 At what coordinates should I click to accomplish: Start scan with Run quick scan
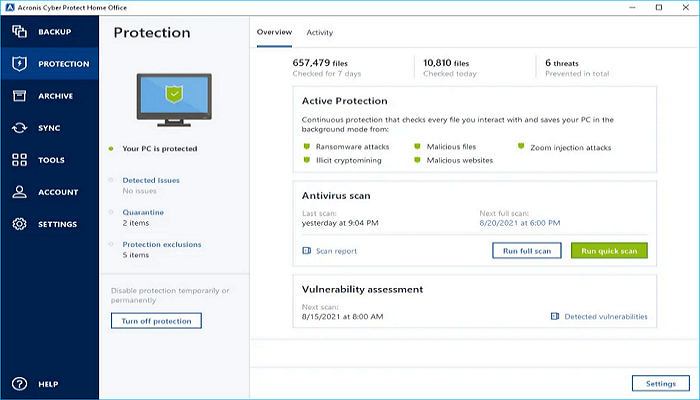coord(609,251)
